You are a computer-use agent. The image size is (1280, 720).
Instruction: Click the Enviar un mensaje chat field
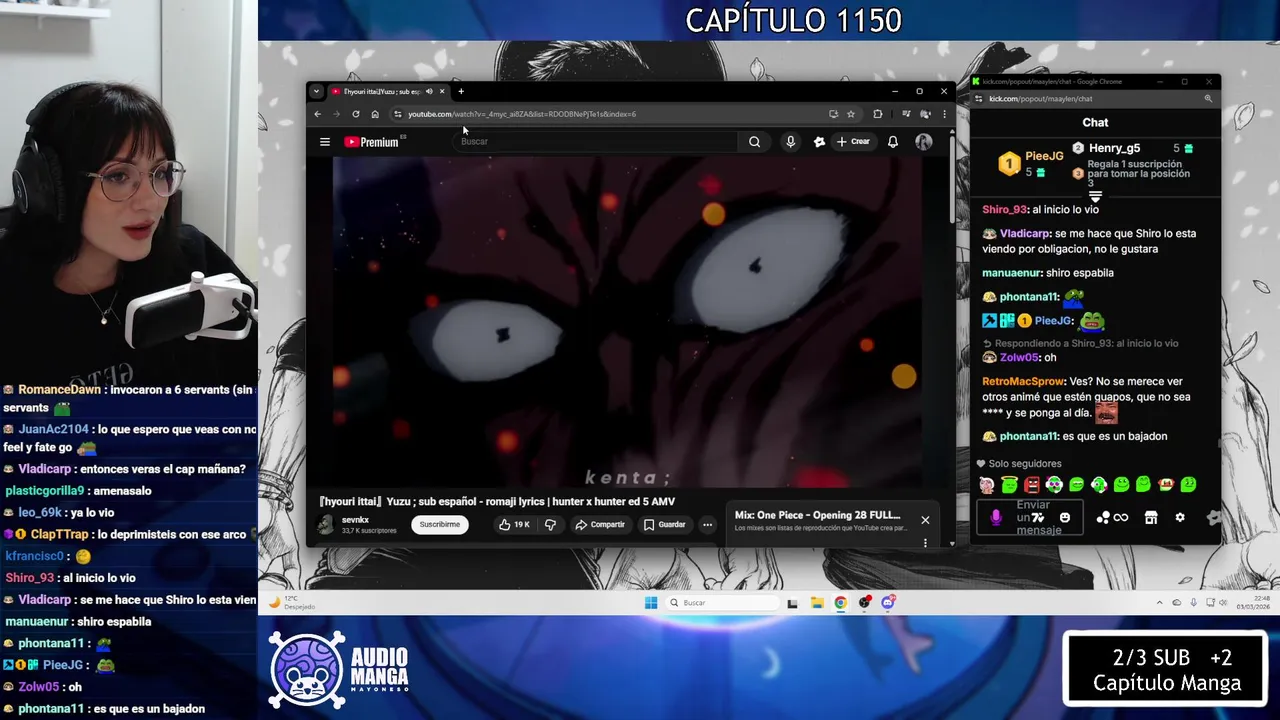(1030, 517)
